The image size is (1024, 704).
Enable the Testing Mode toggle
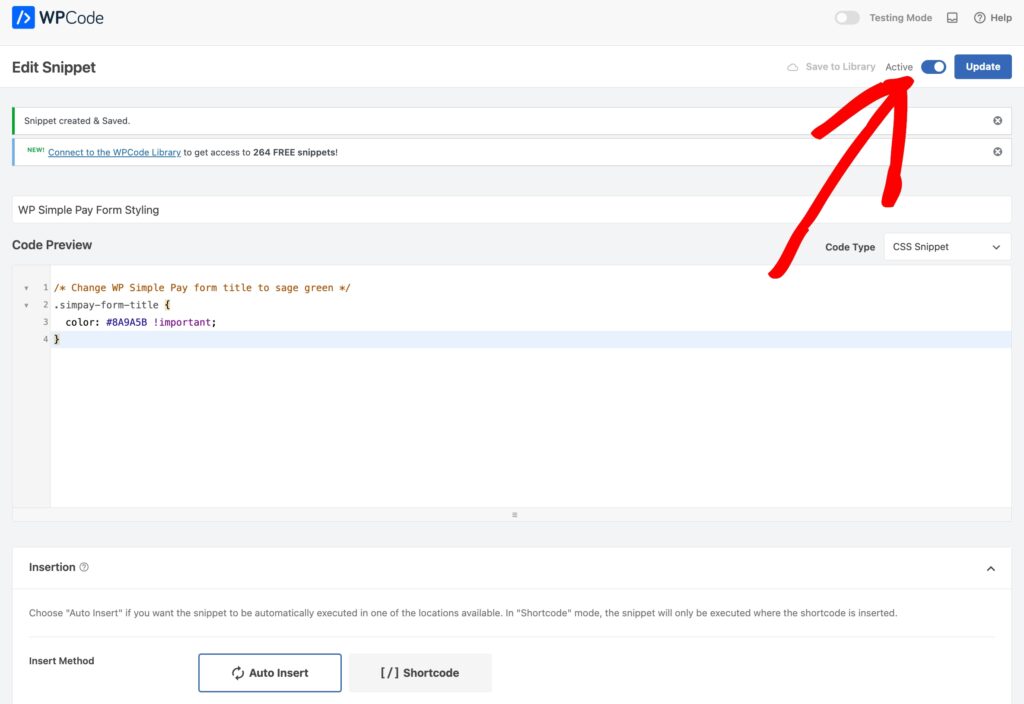tap(847, 18)
